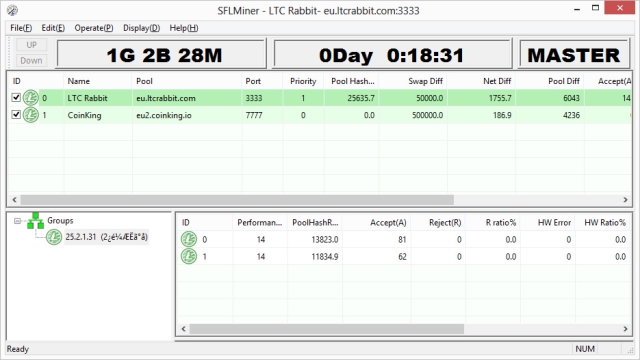The image size is (640, 360).
Task: Click the HW Error column header
Action: [x=547, y=223]
